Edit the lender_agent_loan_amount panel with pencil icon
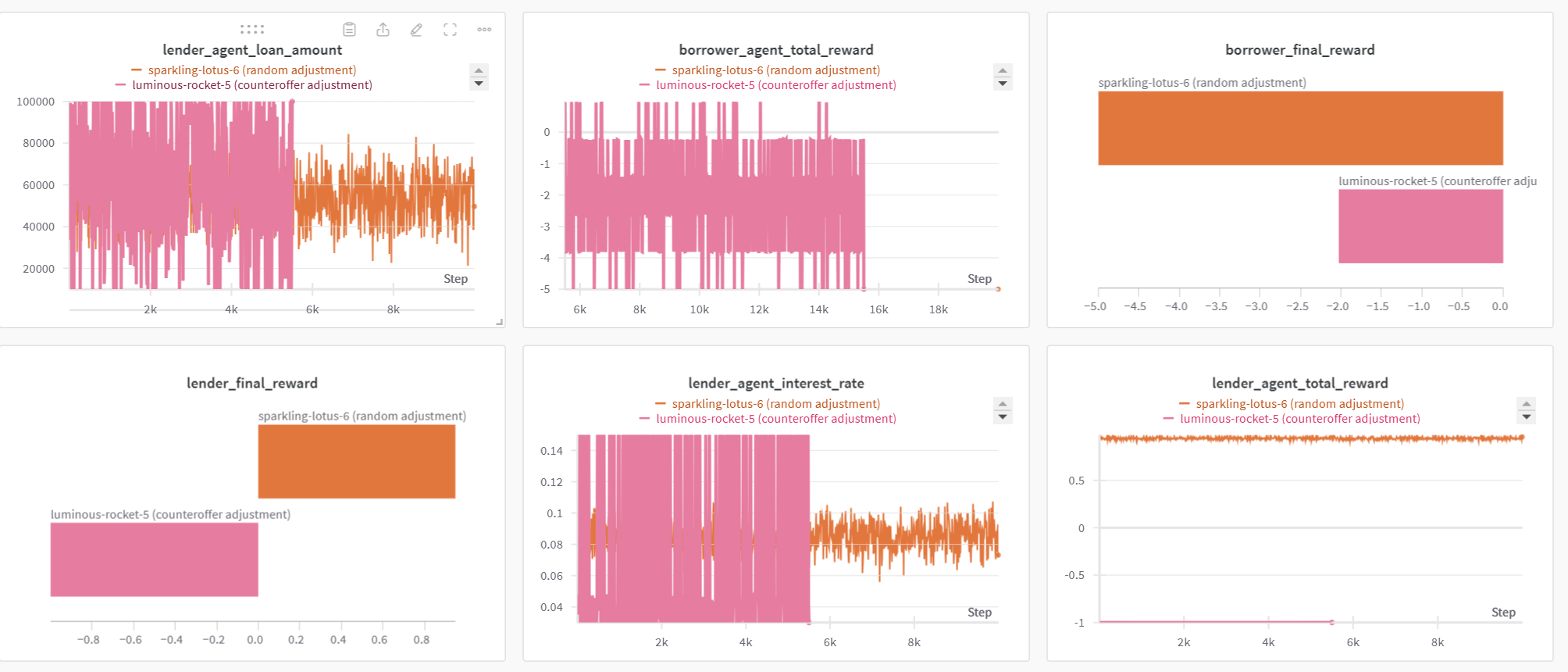The height and width of the screenshot is (672, 1568). pos(416,30)
